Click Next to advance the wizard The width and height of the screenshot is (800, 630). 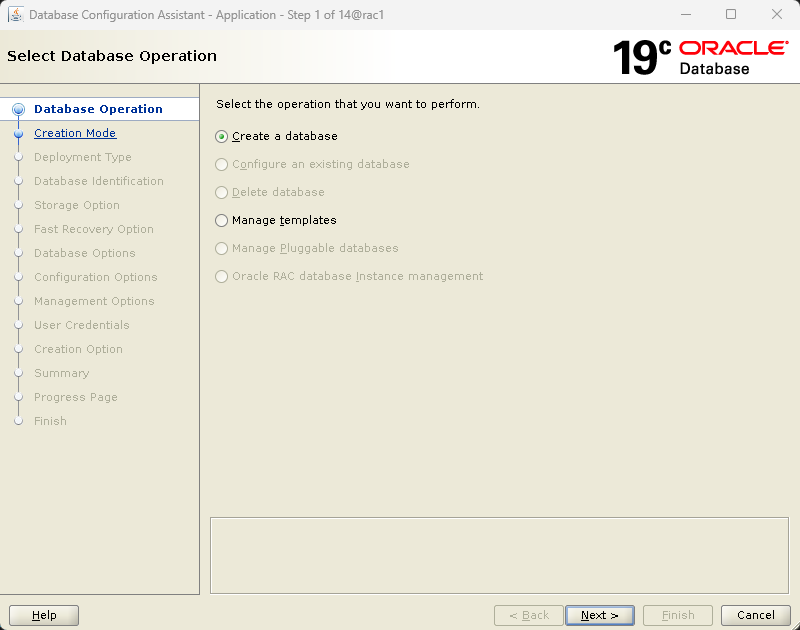(x=599, y=615)
